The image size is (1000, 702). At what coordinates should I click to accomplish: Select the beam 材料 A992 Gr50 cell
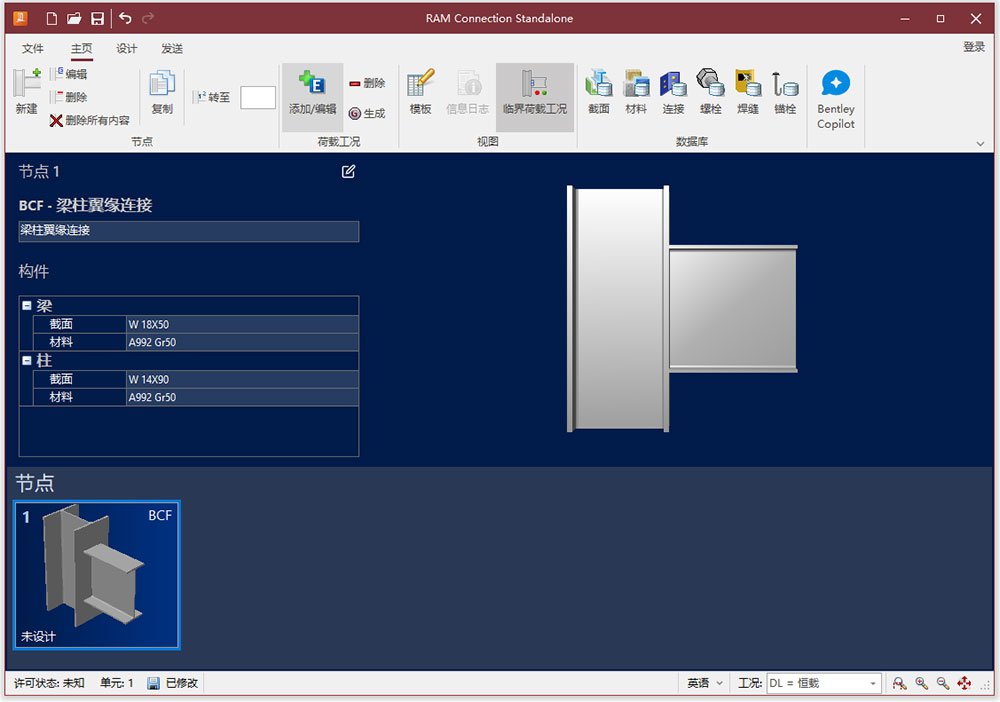click(x=242, y=342)
